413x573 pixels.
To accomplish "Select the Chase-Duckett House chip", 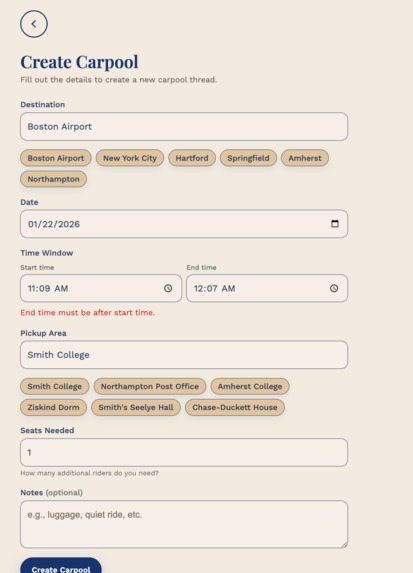I will click(235, 407).
